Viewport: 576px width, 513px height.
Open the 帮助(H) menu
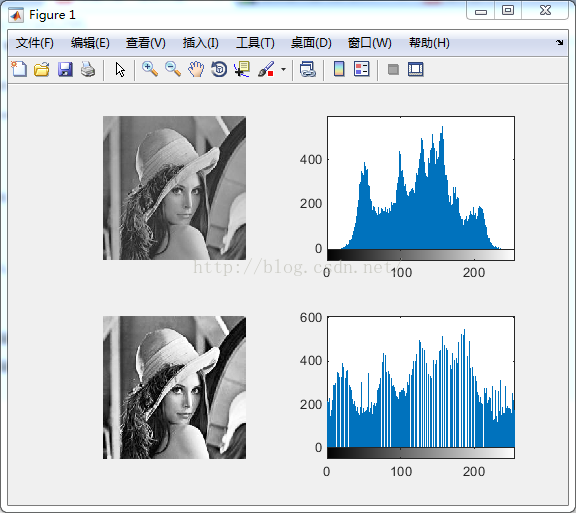tap(429, 43)
